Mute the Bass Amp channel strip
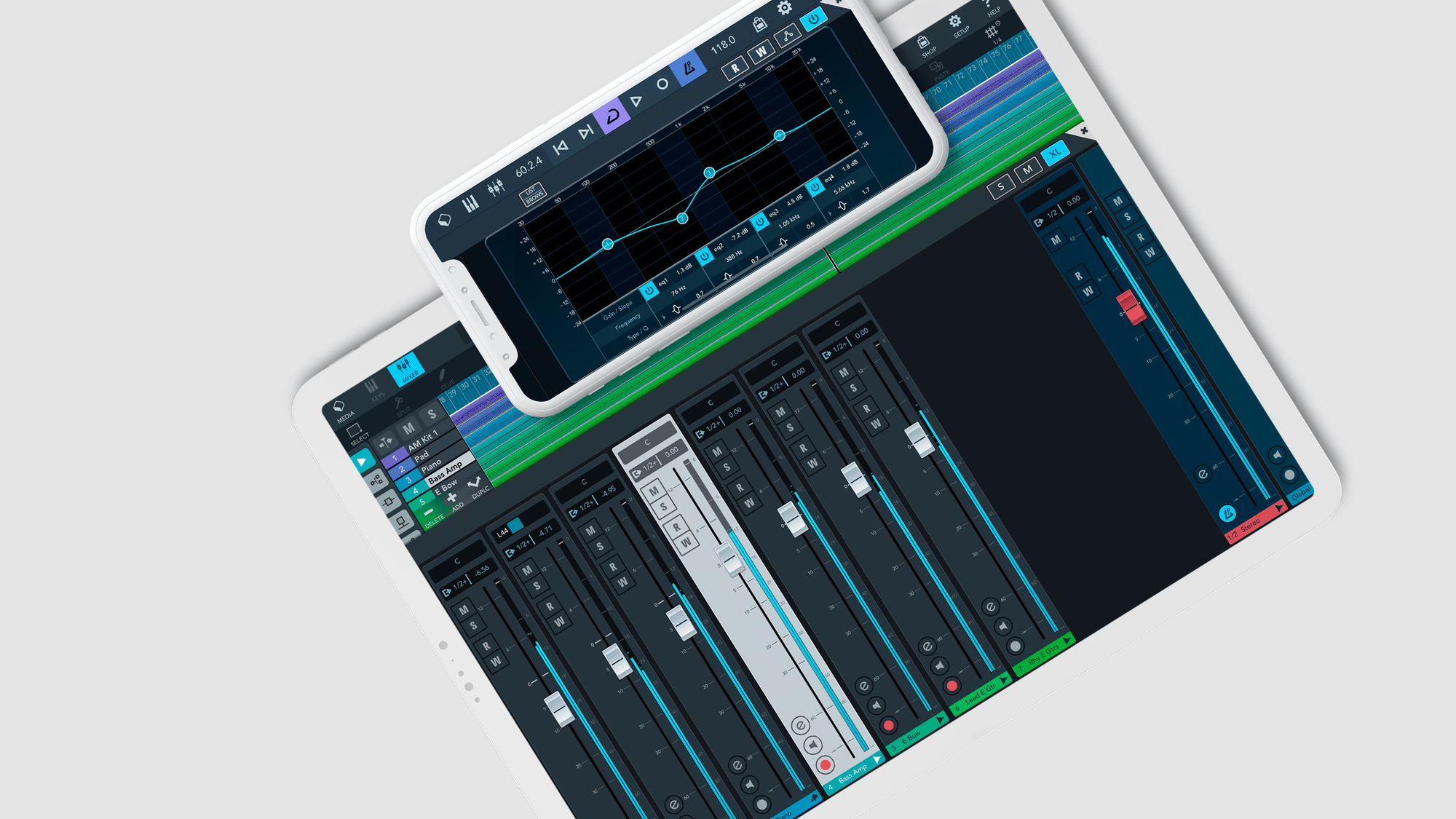The width and height of the screenshot is (1456, 819). click(x=654, y=491)
